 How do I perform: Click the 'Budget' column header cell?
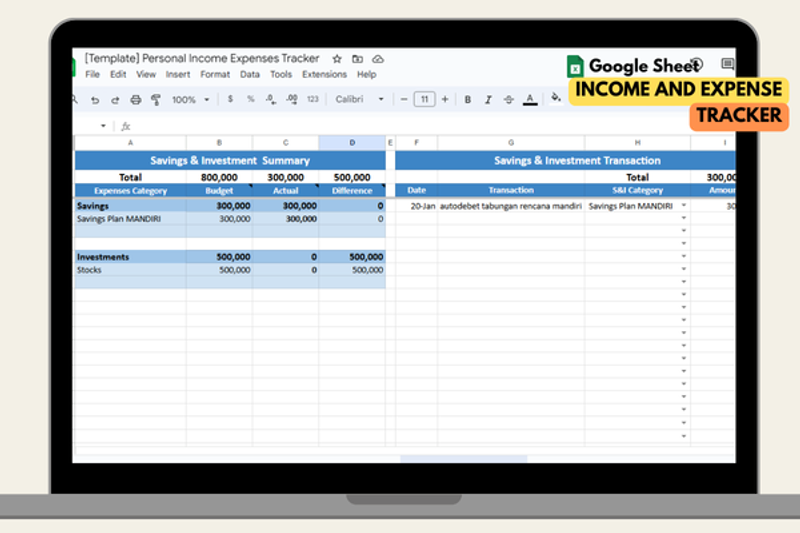[x=219, y=191]
